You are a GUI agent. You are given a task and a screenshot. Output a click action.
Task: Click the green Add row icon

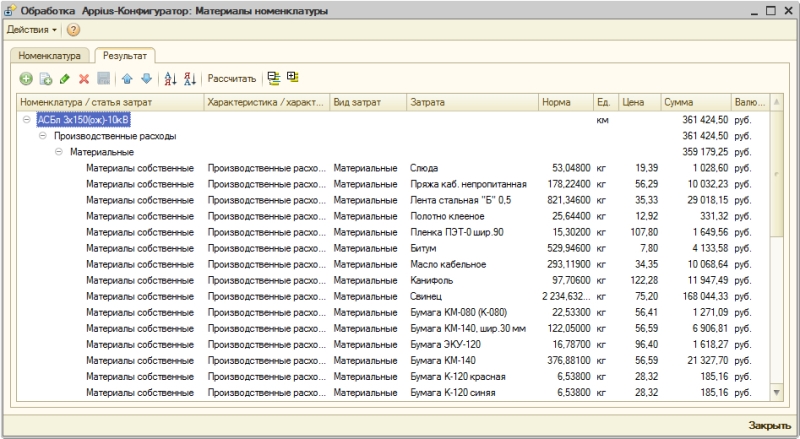point(27,78)
